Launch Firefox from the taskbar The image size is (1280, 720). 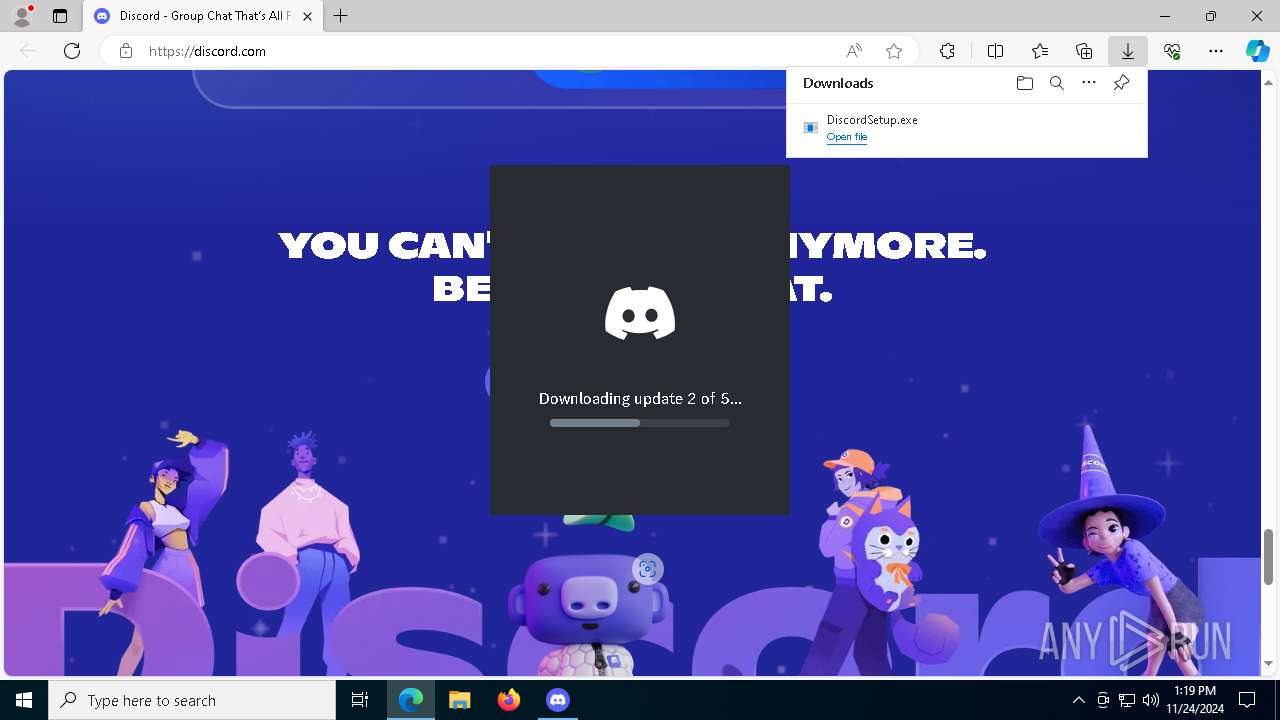pos(509,700)
